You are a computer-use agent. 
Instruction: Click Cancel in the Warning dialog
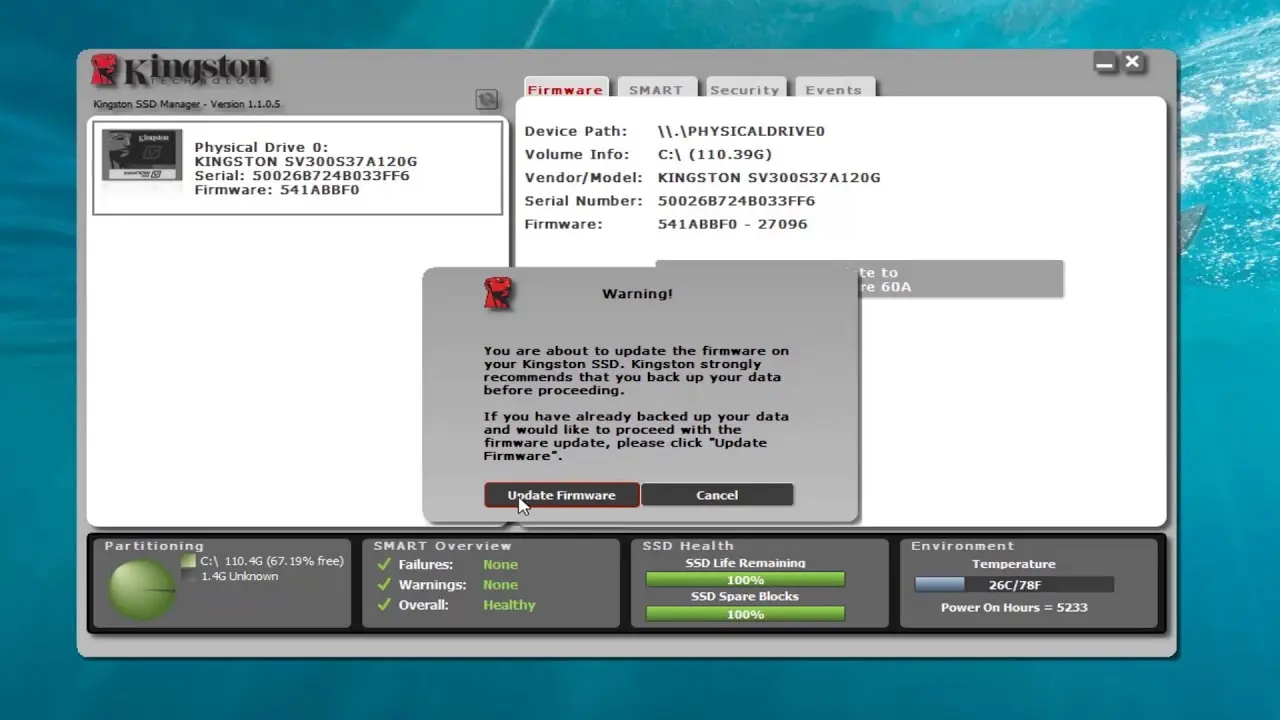(x=717, y=495)
